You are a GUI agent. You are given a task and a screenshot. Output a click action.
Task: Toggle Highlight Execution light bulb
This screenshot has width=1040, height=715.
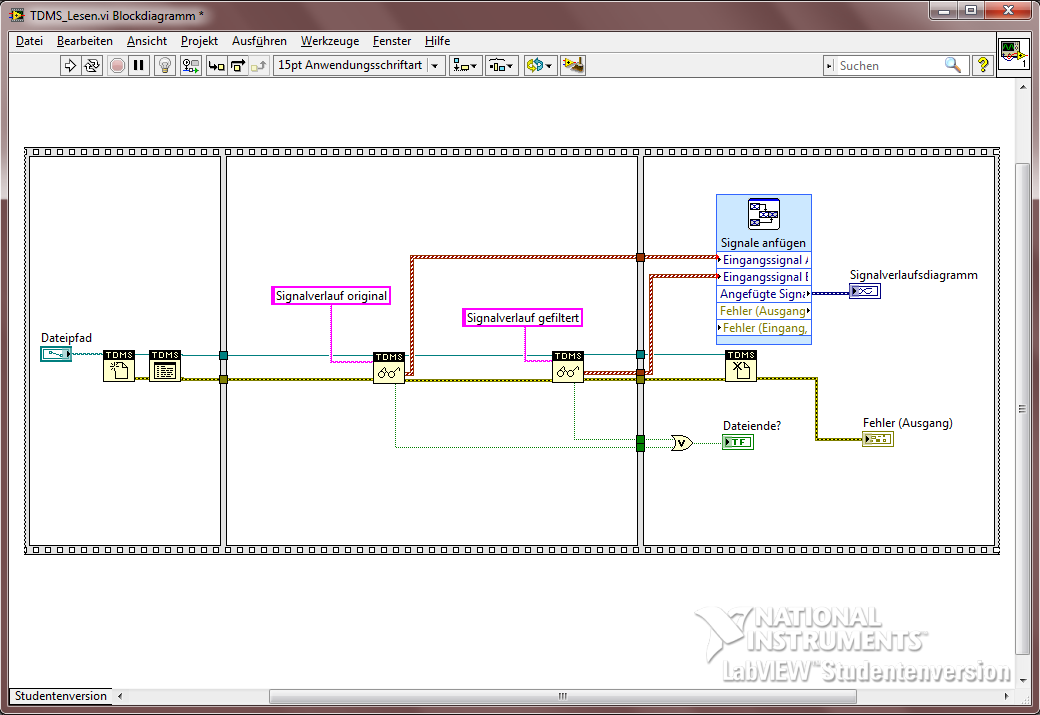pos(165,65)
